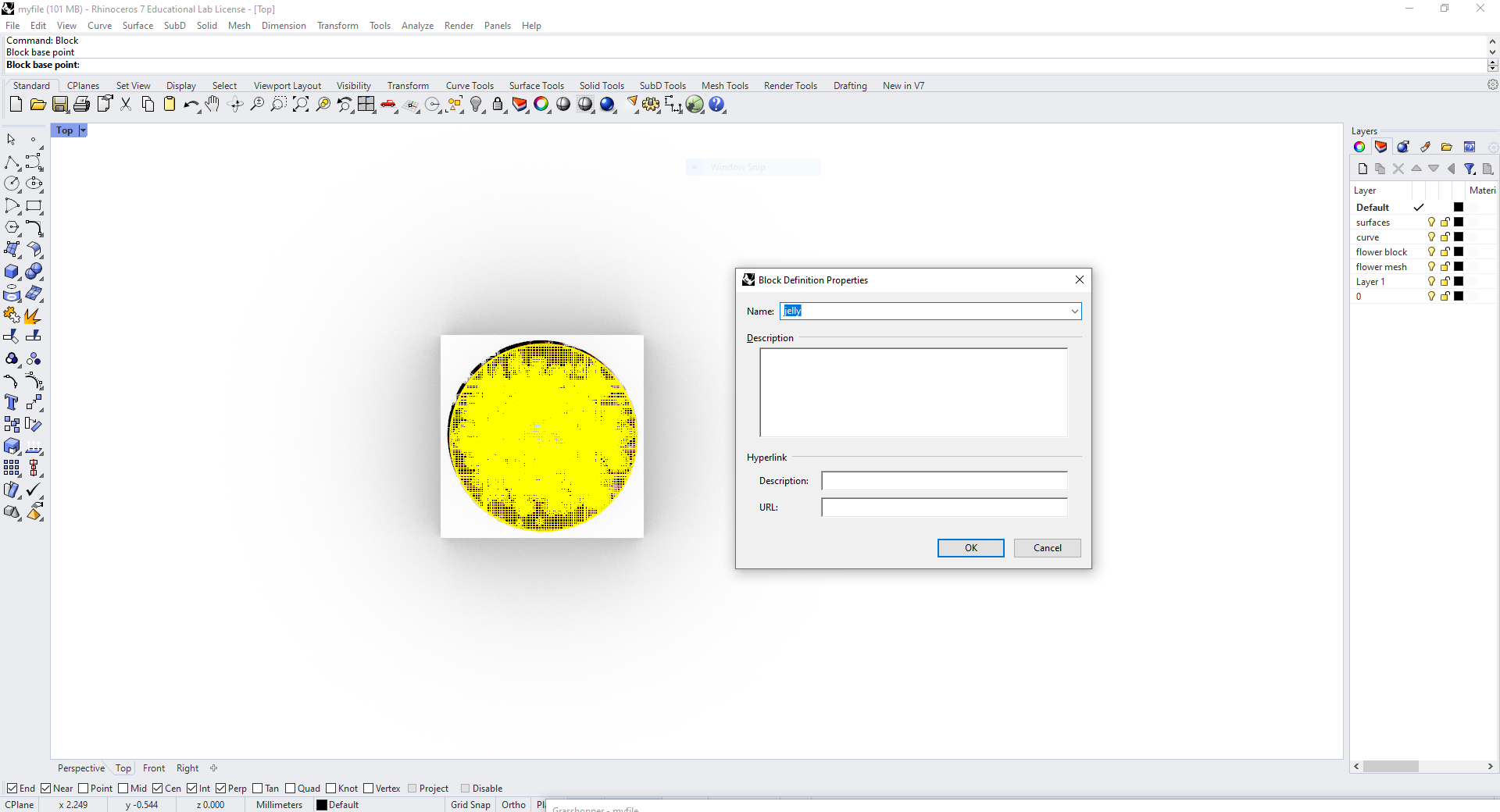Click the New file icon in the Standard toolbar

16,104
